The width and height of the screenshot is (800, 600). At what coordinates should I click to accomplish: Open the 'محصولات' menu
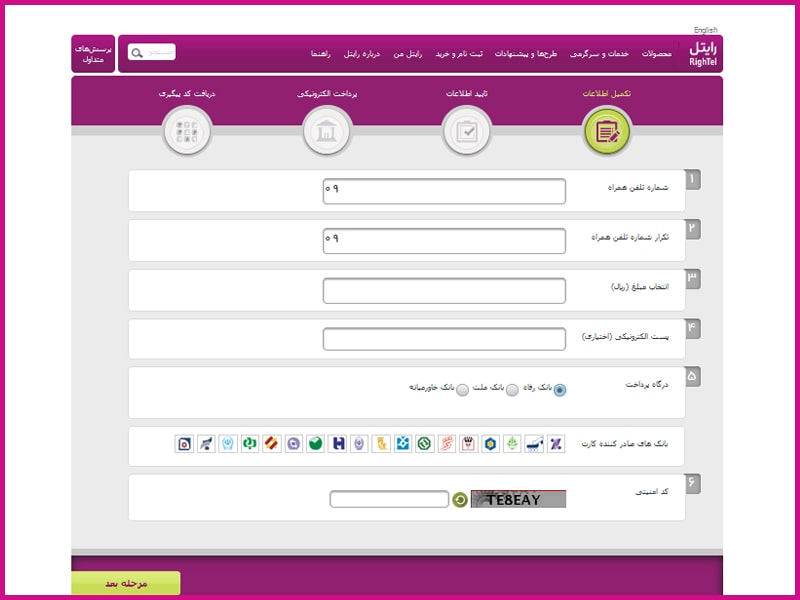657,54
